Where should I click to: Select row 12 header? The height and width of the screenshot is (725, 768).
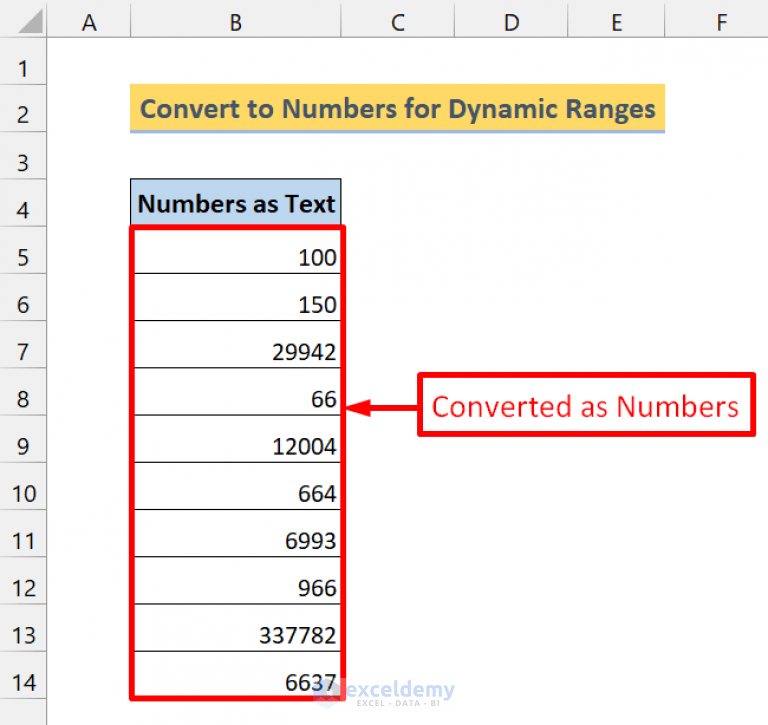pos(23,580)
